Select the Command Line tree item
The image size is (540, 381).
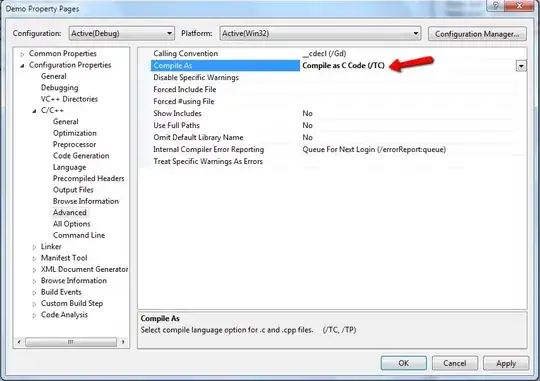(79, 235)
